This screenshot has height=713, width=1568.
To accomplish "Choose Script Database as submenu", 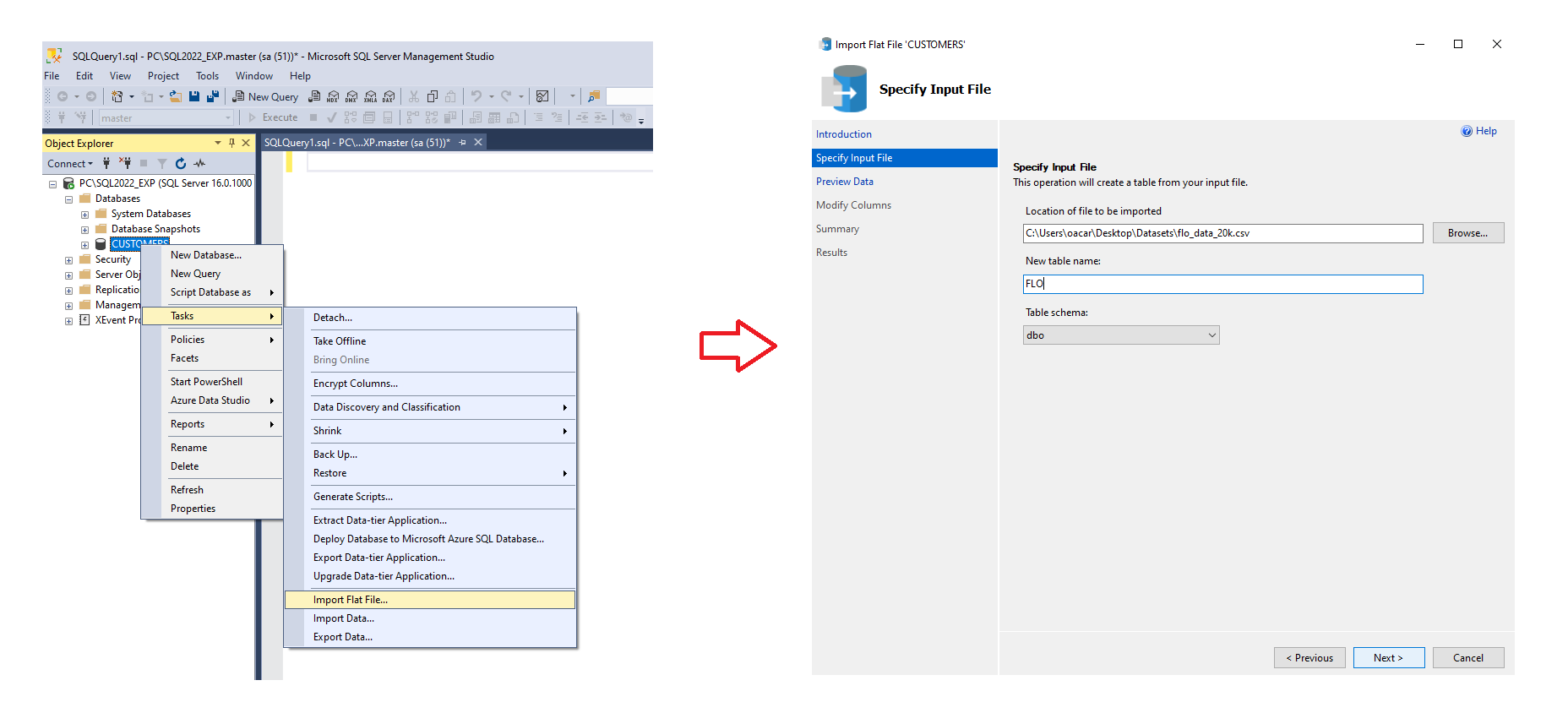I will click(213, 292).
